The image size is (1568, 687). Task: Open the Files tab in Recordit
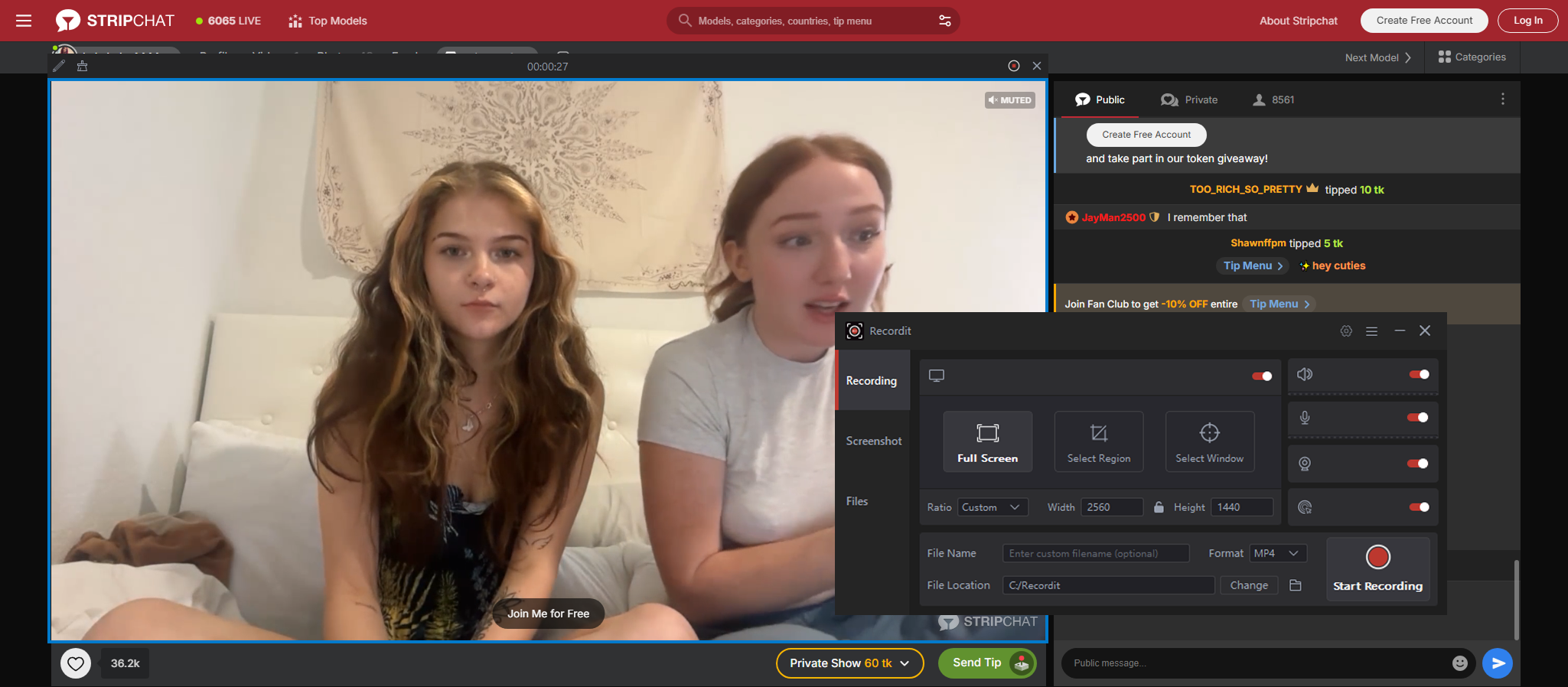click(x=857, y=502)
